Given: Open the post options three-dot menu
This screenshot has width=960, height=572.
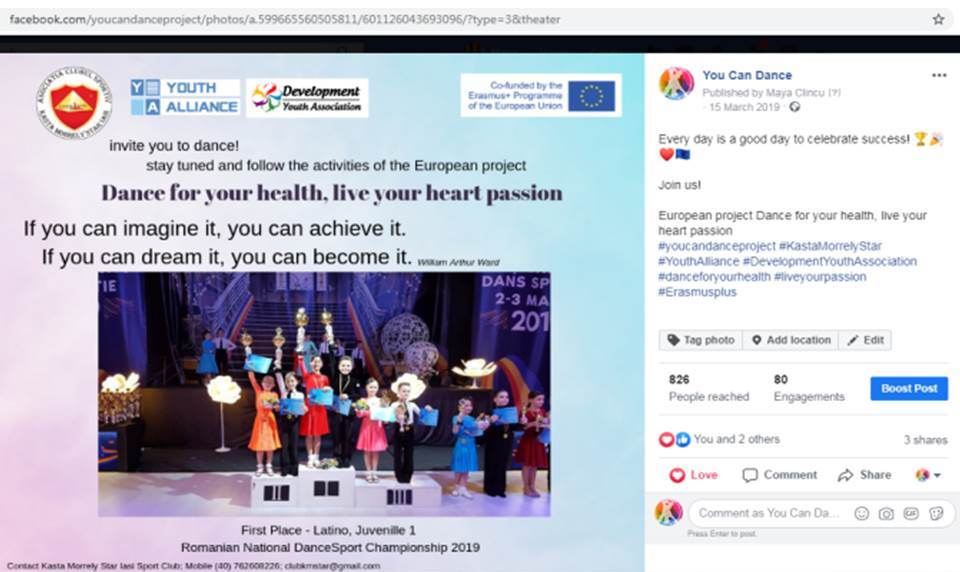Looking at the screenshot, I should pos(939,75).
